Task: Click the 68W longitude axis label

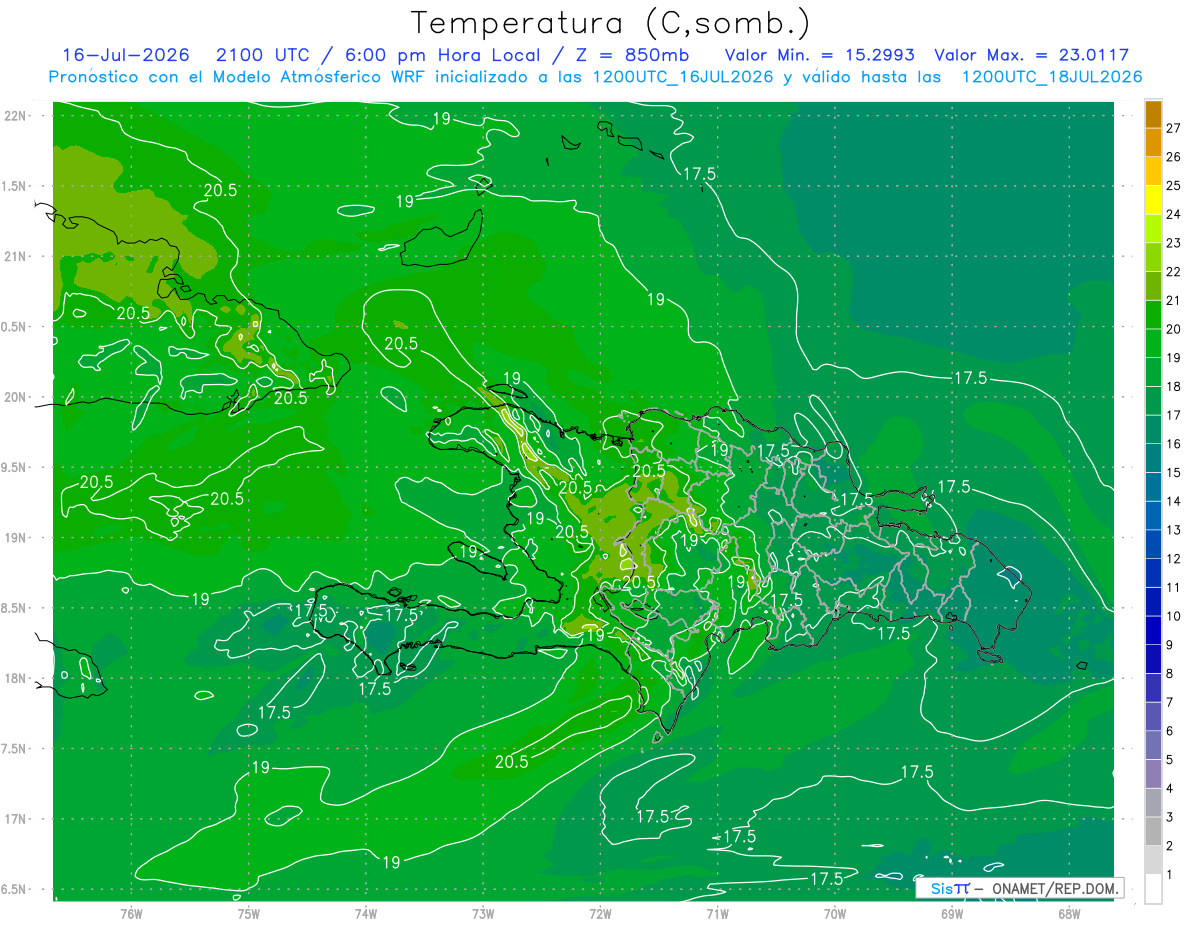Action: [1069, 913]
